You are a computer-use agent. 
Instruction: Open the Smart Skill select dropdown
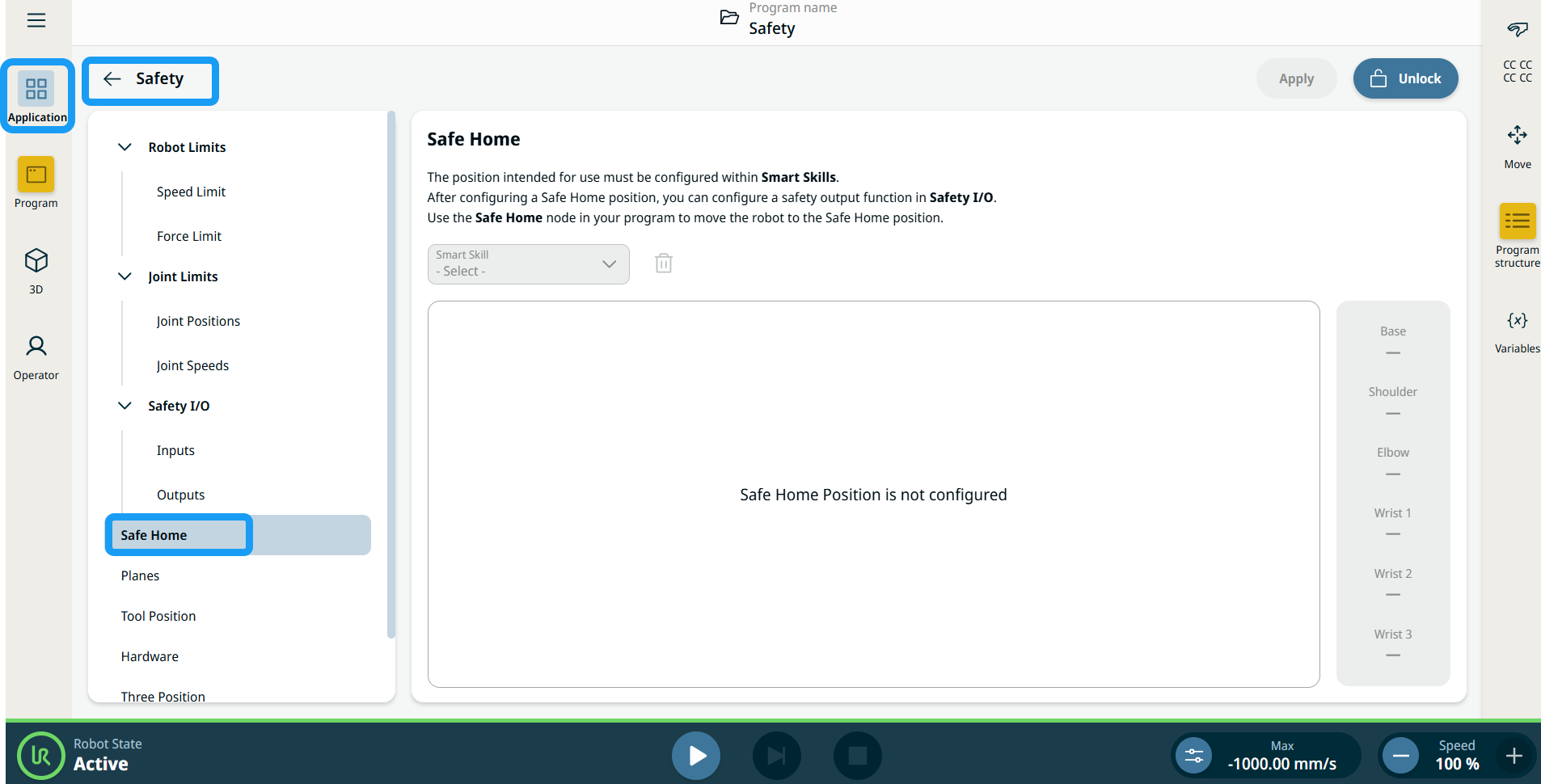tap(528, 264)
